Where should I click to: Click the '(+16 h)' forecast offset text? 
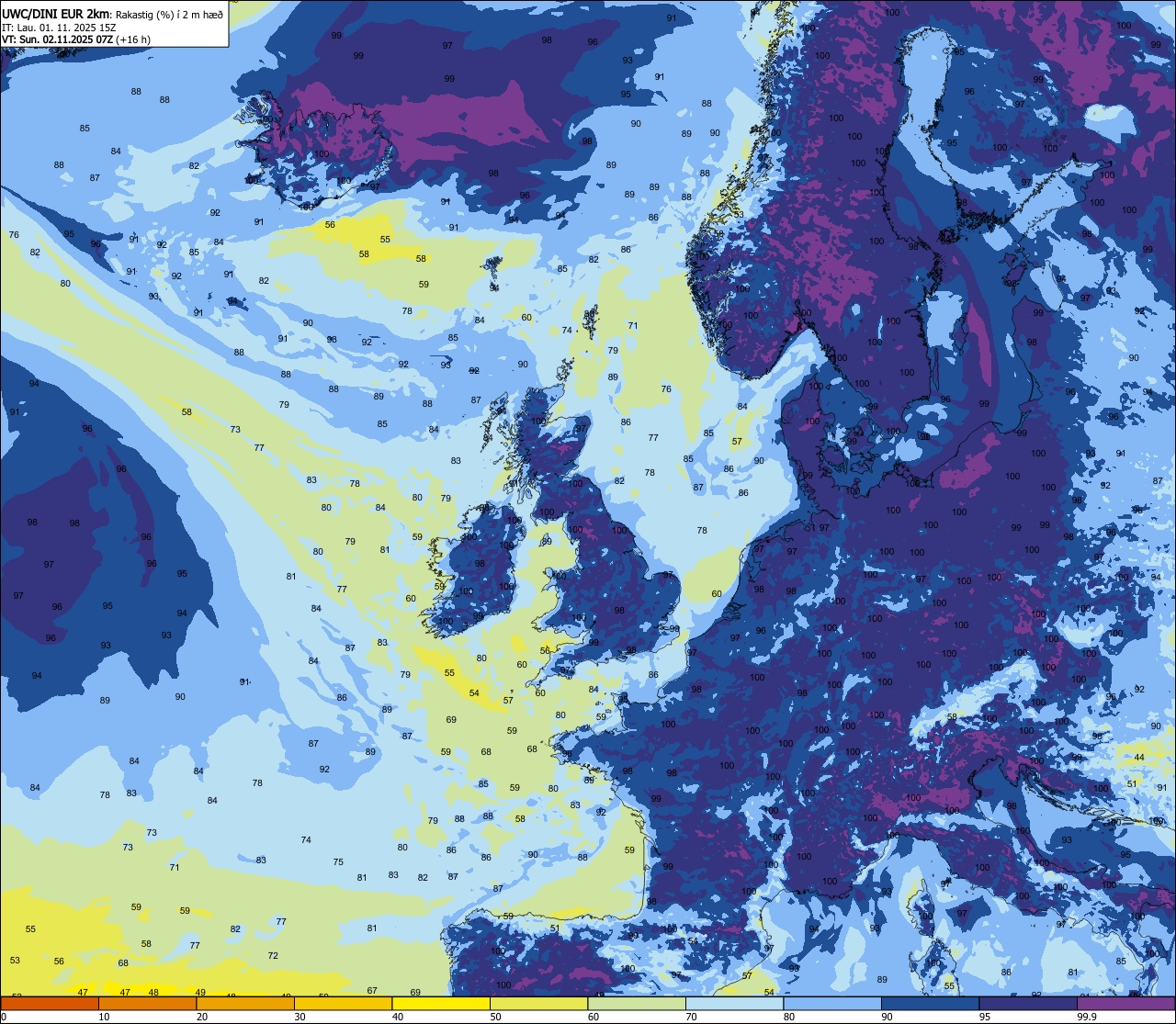coord(134,39)
